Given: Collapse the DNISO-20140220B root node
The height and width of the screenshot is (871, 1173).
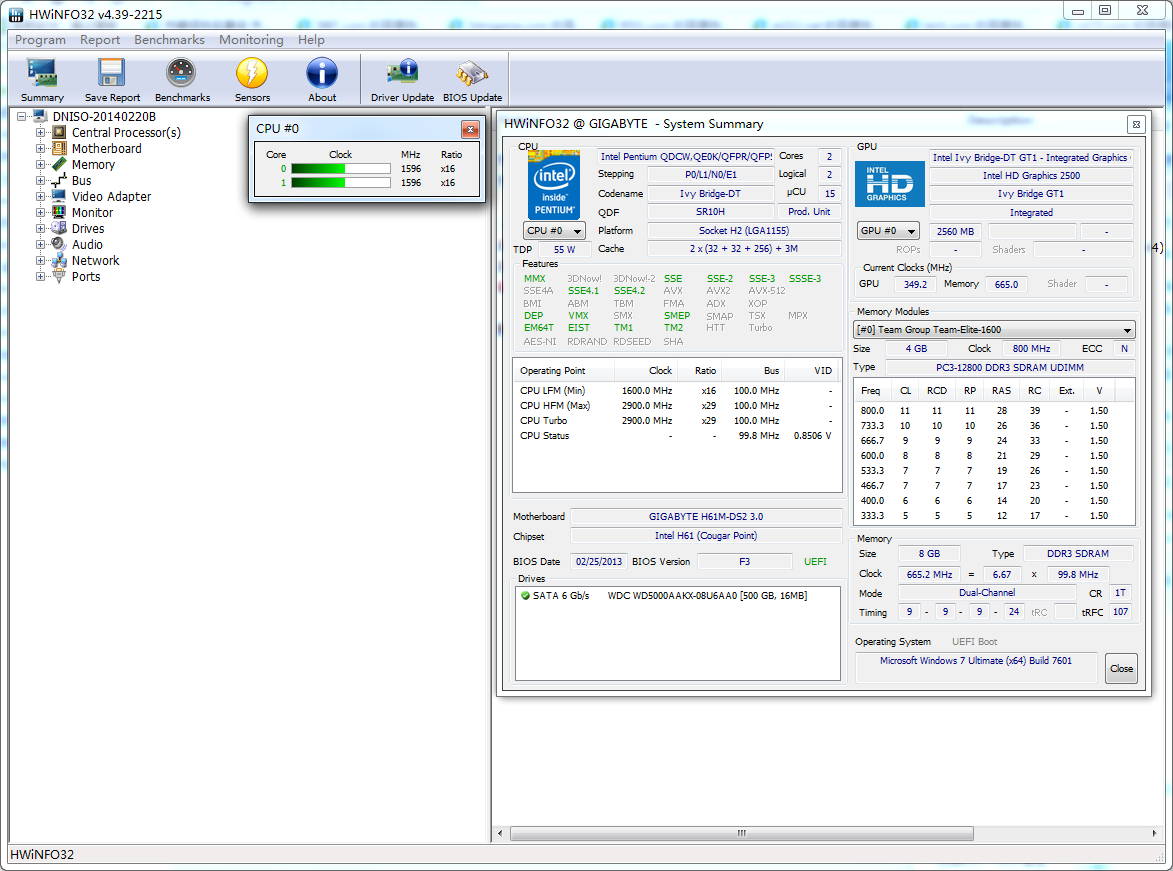Looking at the screenshot, I should coord(22,117).
